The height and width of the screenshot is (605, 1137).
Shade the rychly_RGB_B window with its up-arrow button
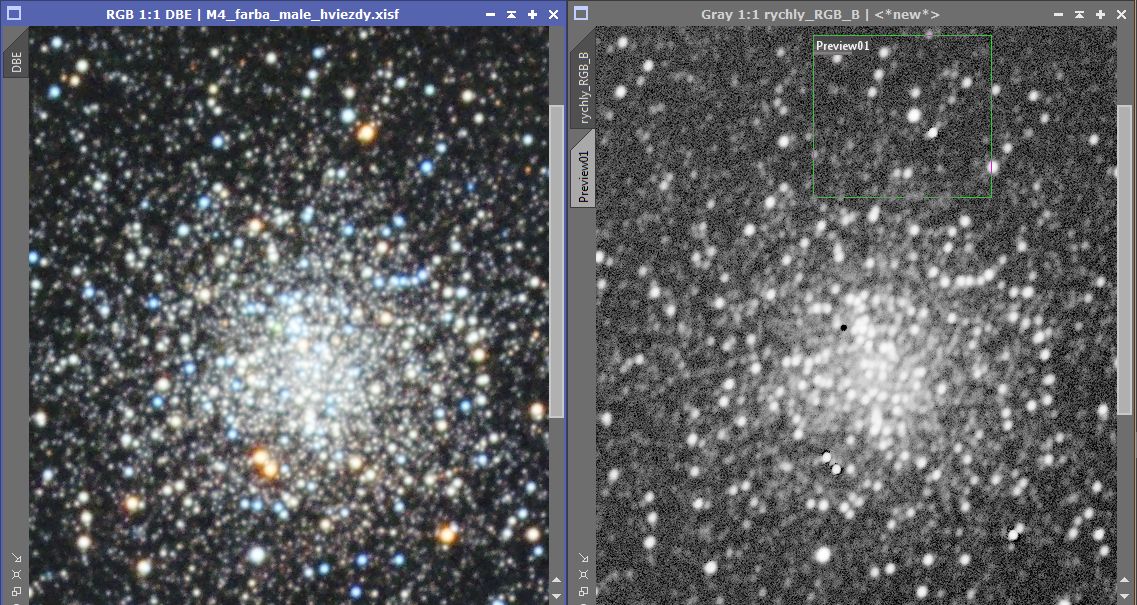tap(1080, 15)
